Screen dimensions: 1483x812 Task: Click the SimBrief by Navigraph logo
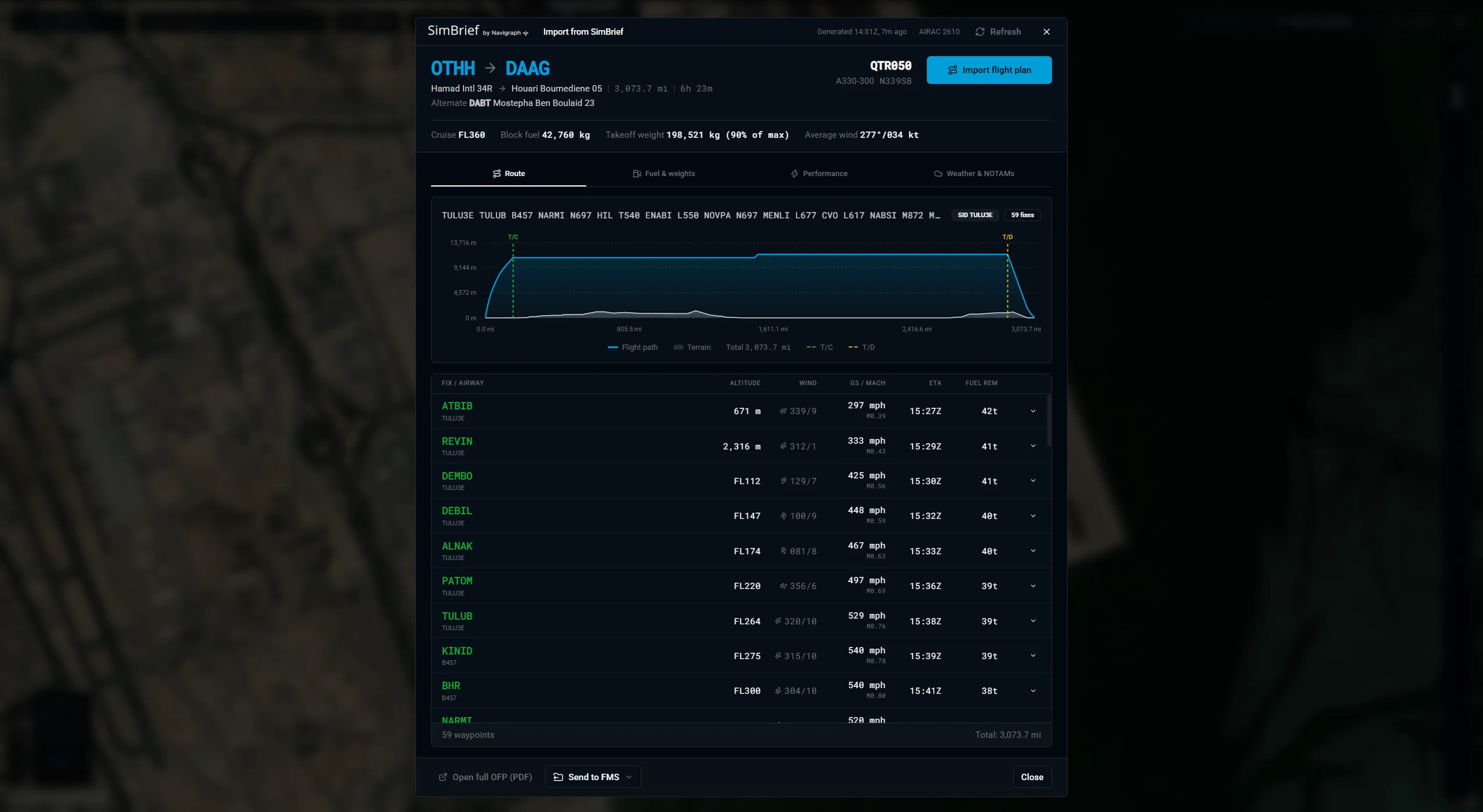click(478, 31)
